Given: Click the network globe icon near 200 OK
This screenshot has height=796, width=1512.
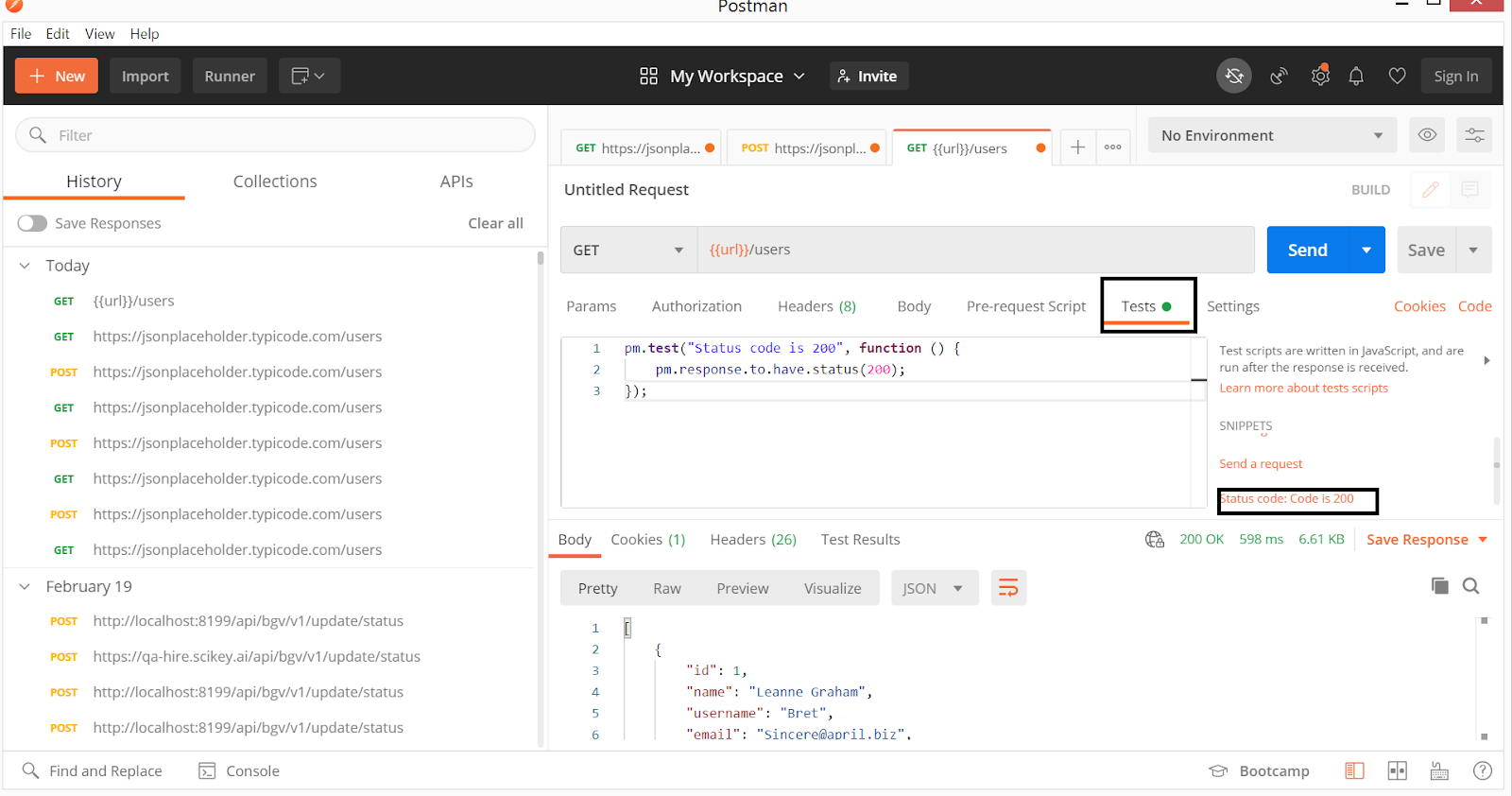Looking at the screenshot, I should (x=1155, y=539).
